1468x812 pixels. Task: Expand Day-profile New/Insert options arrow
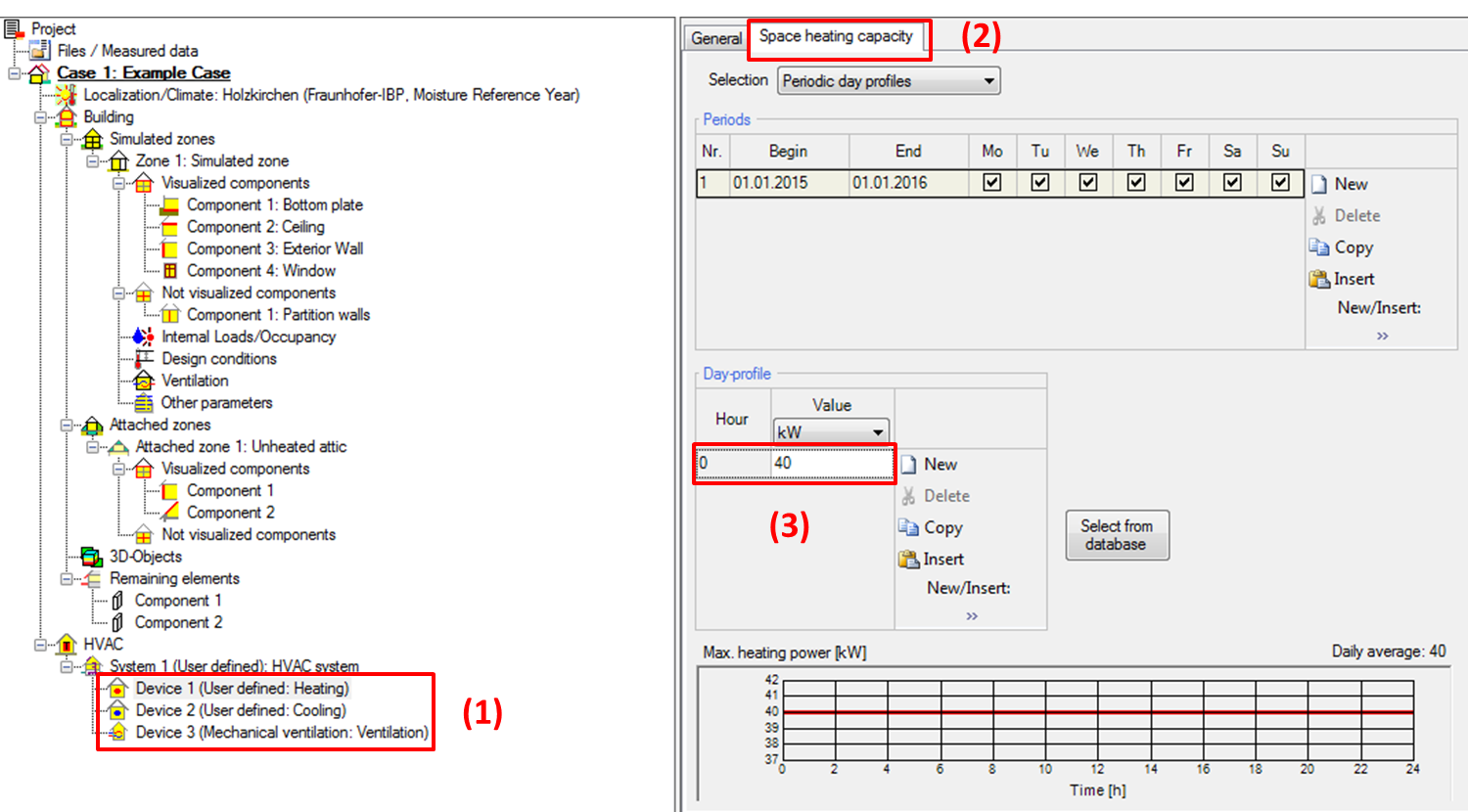point(972,615)
